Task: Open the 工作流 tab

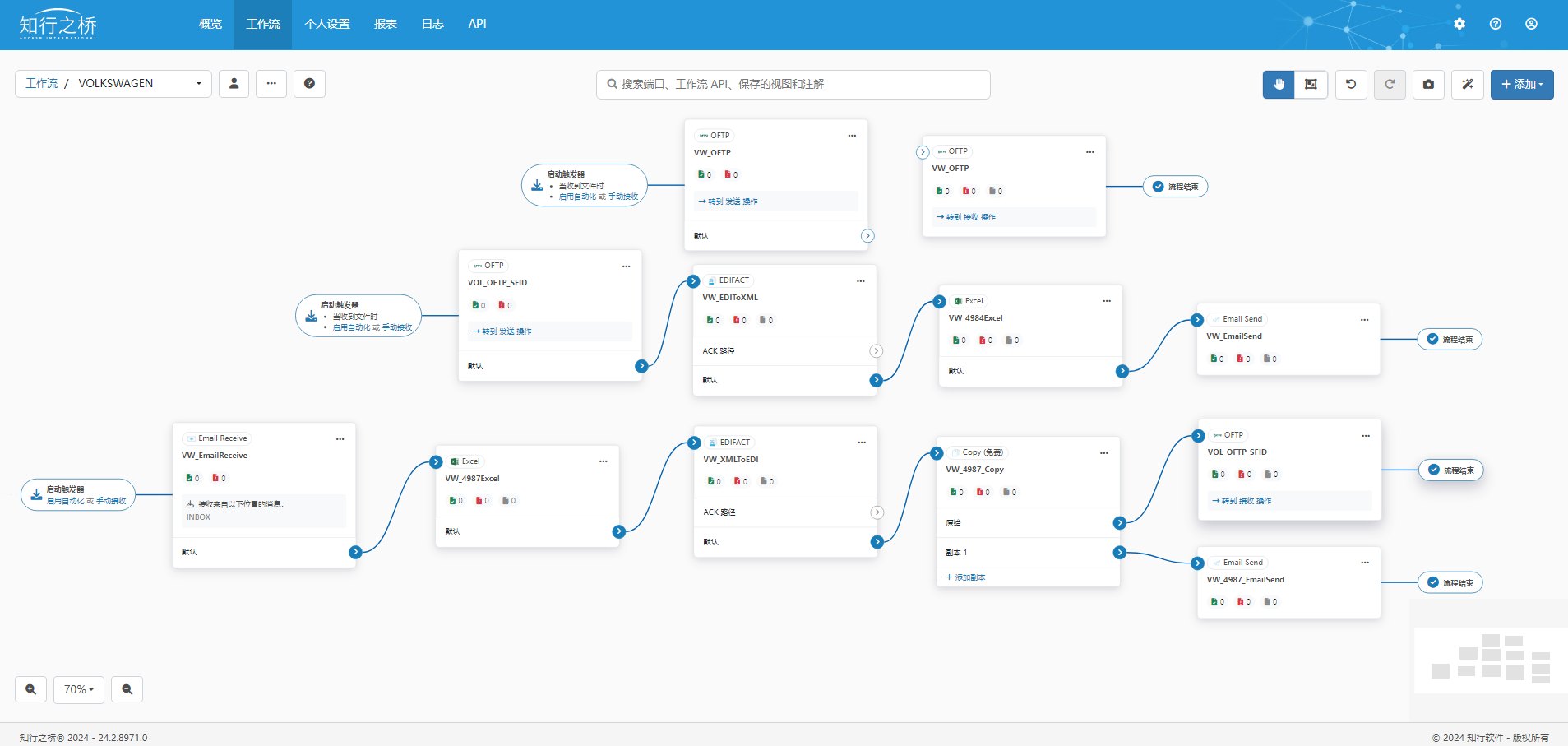Action: [x=263, y=24]
